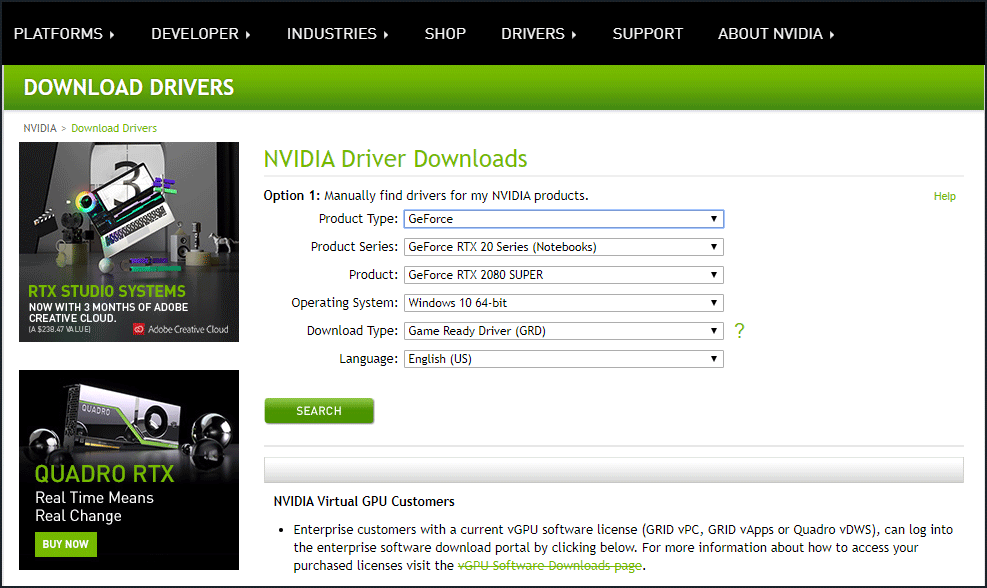Click the BUY NOW button in Quadro ad
The height and width of the screenshot is (588, 987).
(66, 544)
